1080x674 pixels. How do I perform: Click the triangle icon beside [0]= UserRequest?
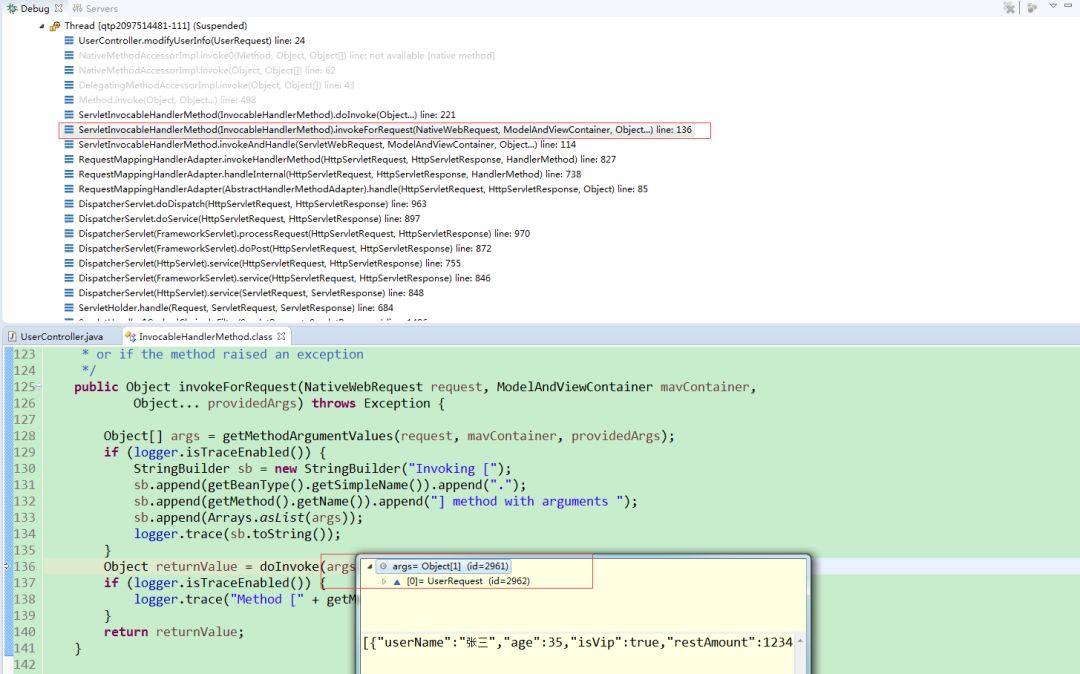coord(397,582)
